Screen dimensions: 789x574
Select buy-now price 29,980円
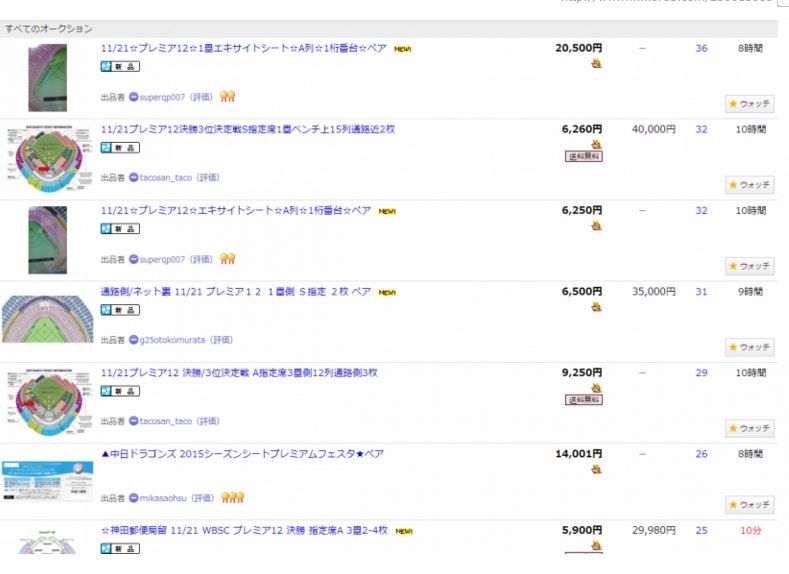pos(654,530)
